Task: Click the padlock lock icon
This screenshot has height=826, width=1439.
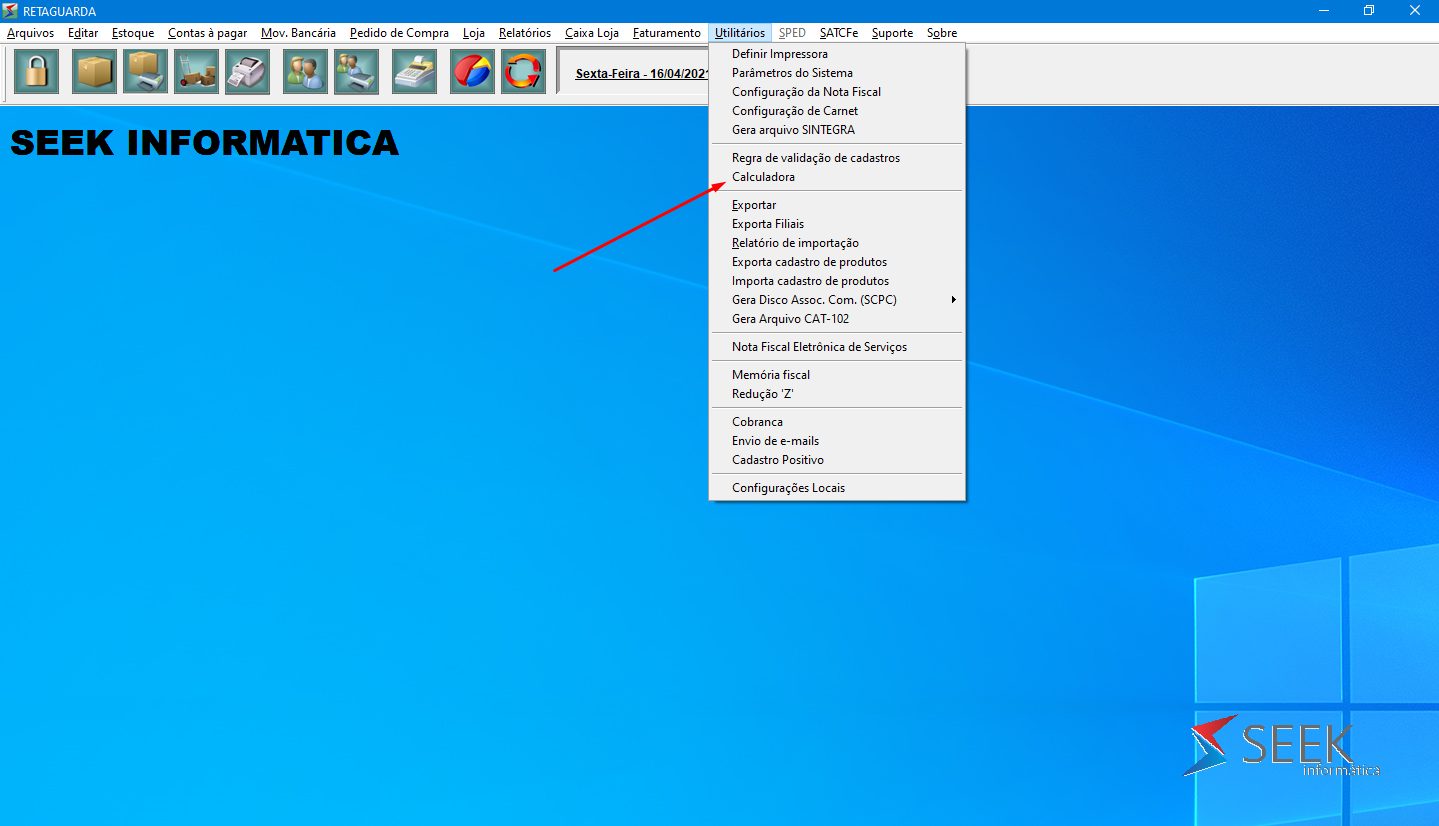Action: (x=37, y=72)
